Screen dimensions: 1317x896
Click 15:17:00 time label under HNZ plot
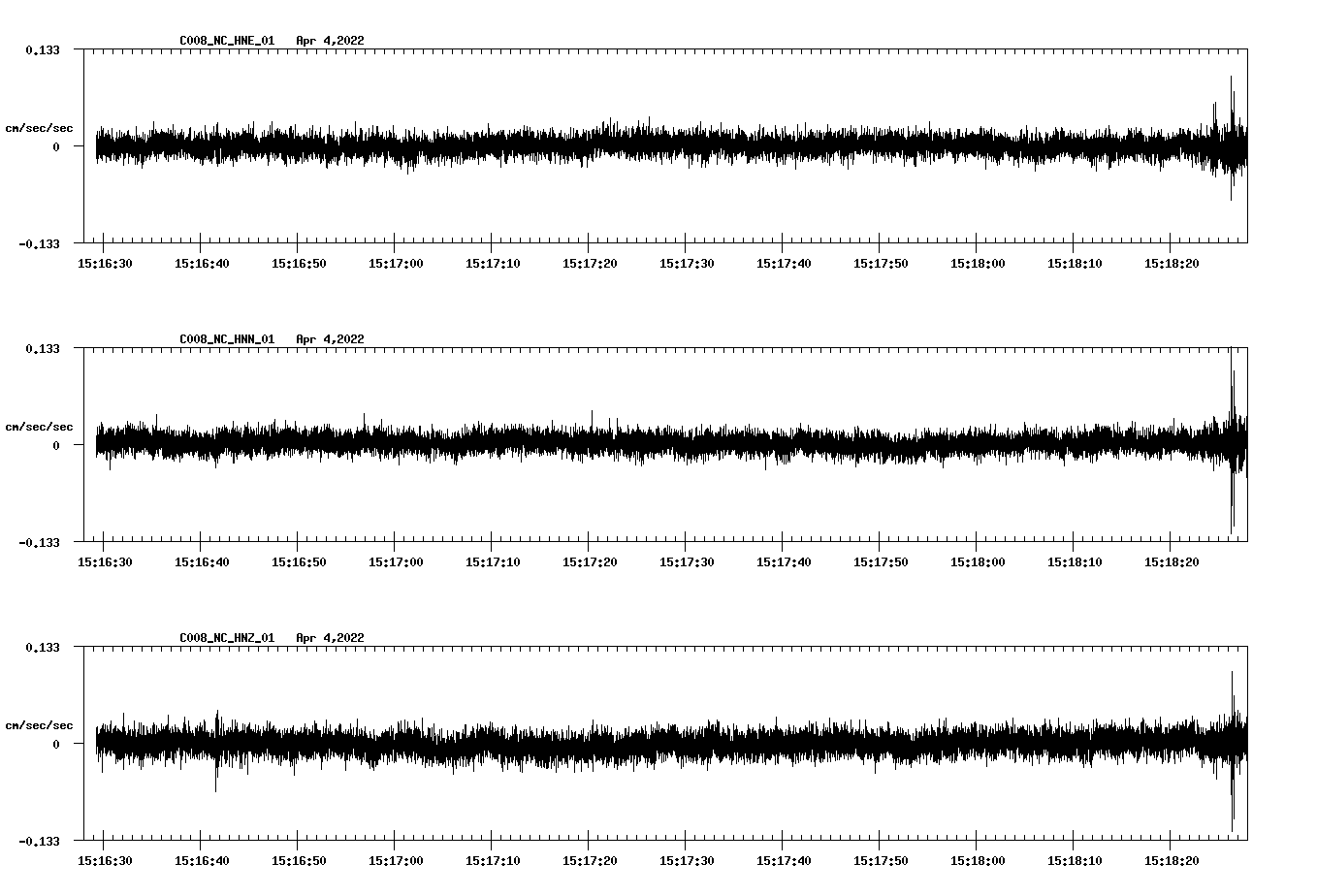coord(396,861)
